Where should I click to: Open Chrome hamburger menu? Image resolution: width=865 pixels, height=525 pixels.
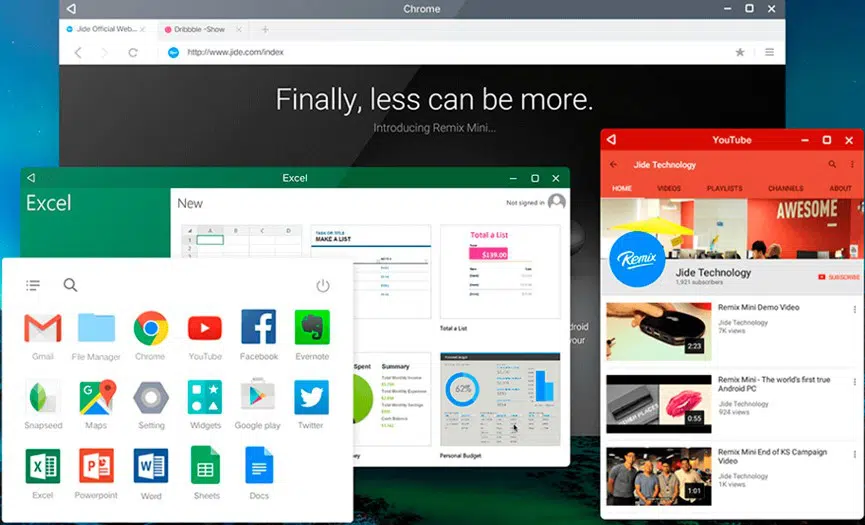pyautogui.click(x=770, y=52)
